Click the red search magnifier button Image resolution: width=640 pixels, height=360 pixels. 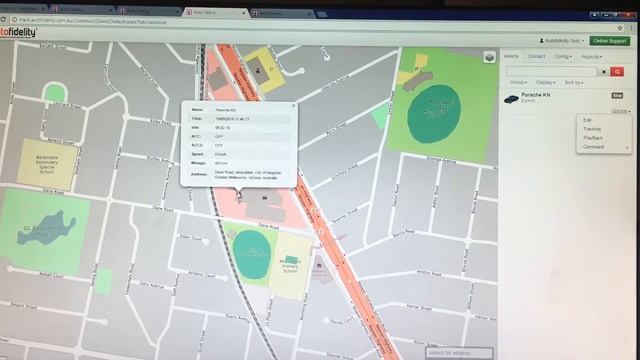tap(617, 72)
